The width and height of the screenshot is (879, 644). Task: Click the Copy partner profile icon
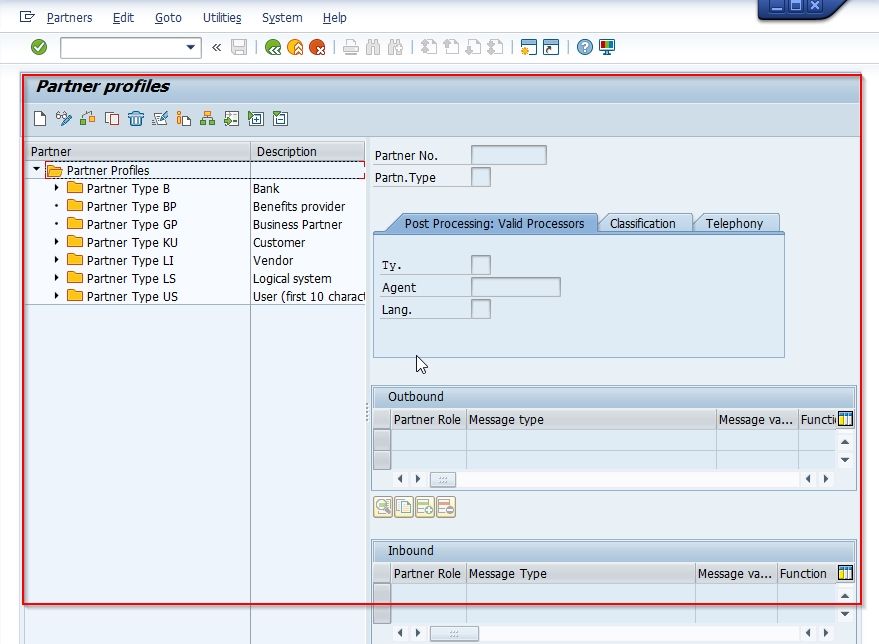(112, 119)
